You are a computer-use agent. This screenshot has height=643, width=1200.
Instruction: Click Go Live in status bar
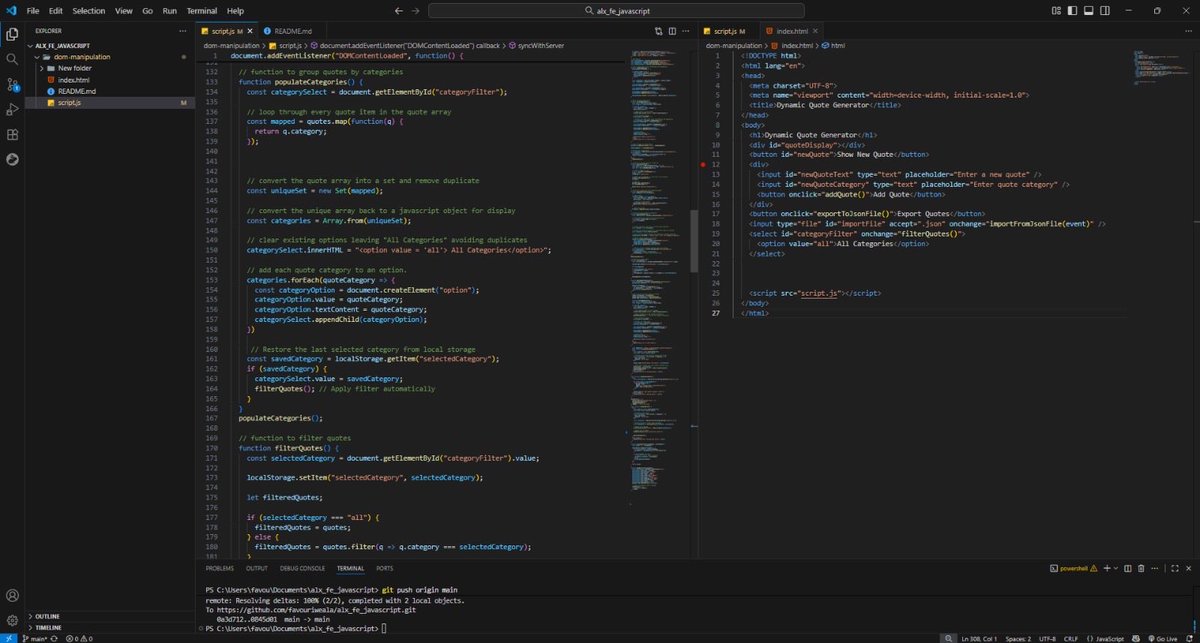click(1163, 637)
